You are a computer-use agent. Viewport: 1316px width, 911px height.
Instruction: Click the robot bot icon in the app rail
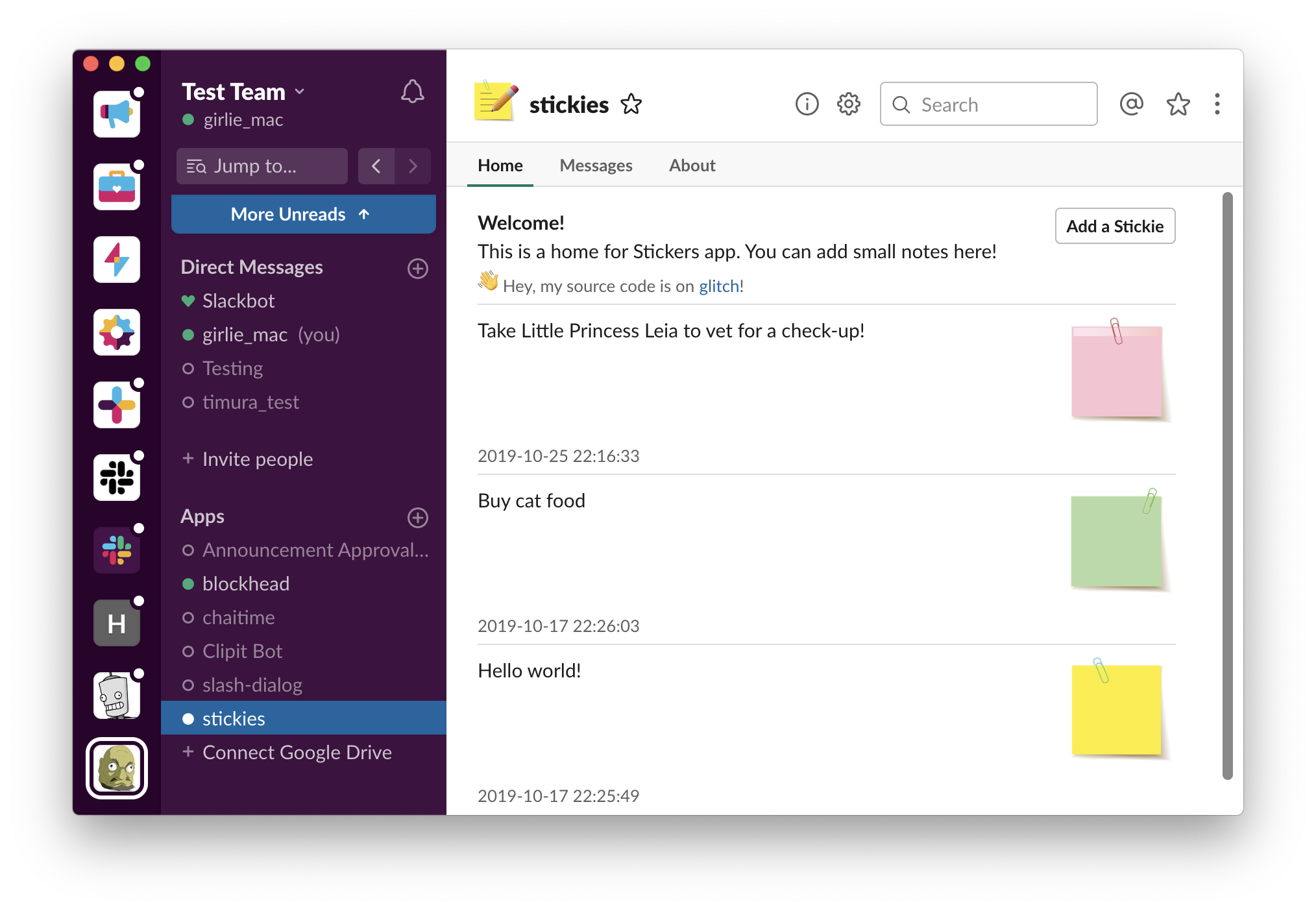(117, 695)
